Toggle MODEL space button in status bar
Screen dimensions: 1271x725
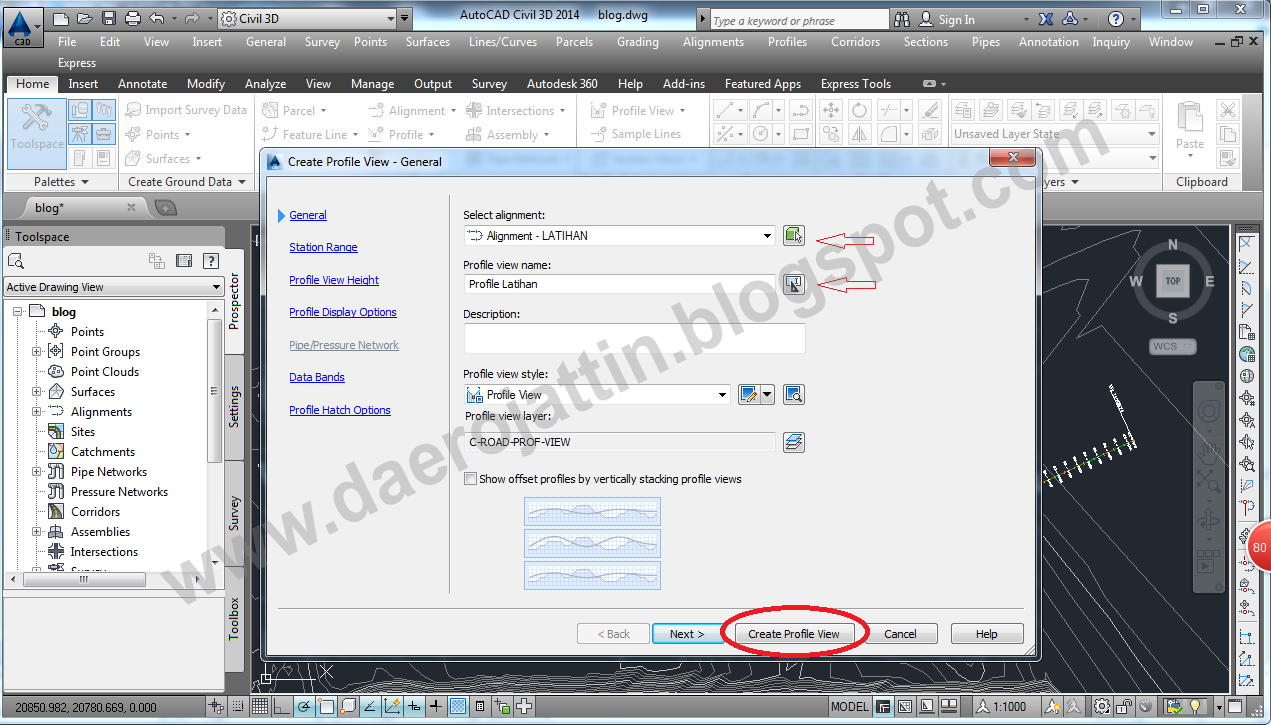(850, 707)
